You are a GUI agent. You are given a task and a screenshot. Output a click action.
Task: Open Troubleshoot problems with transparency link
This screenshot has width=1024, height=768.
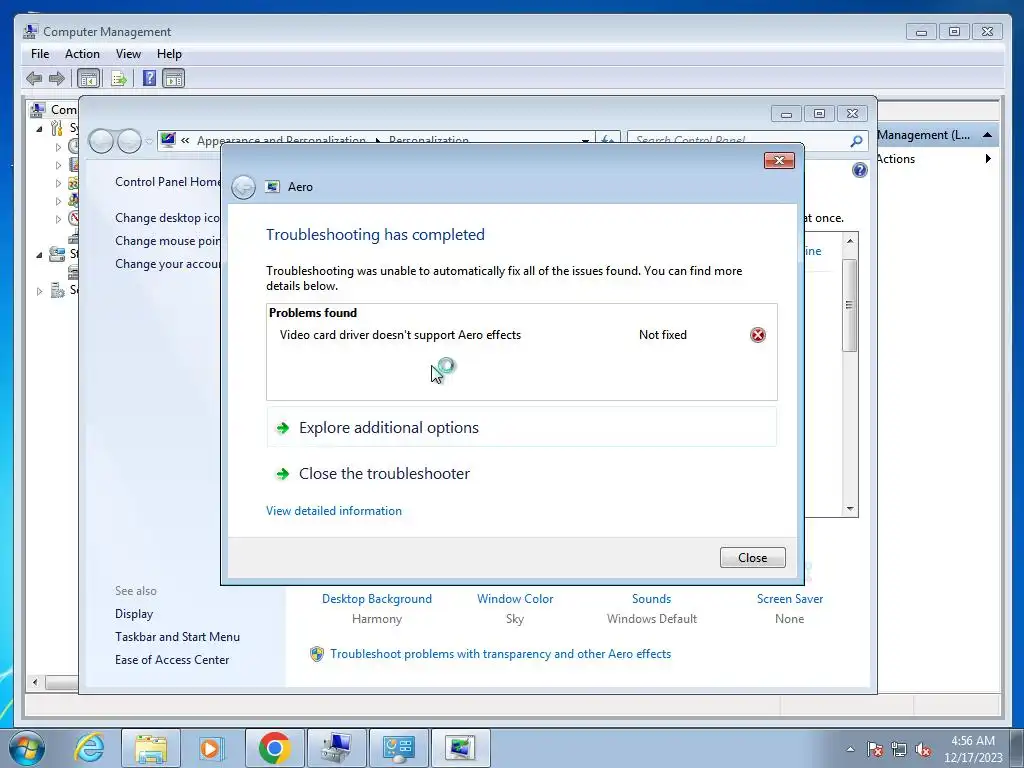(500, 654)
